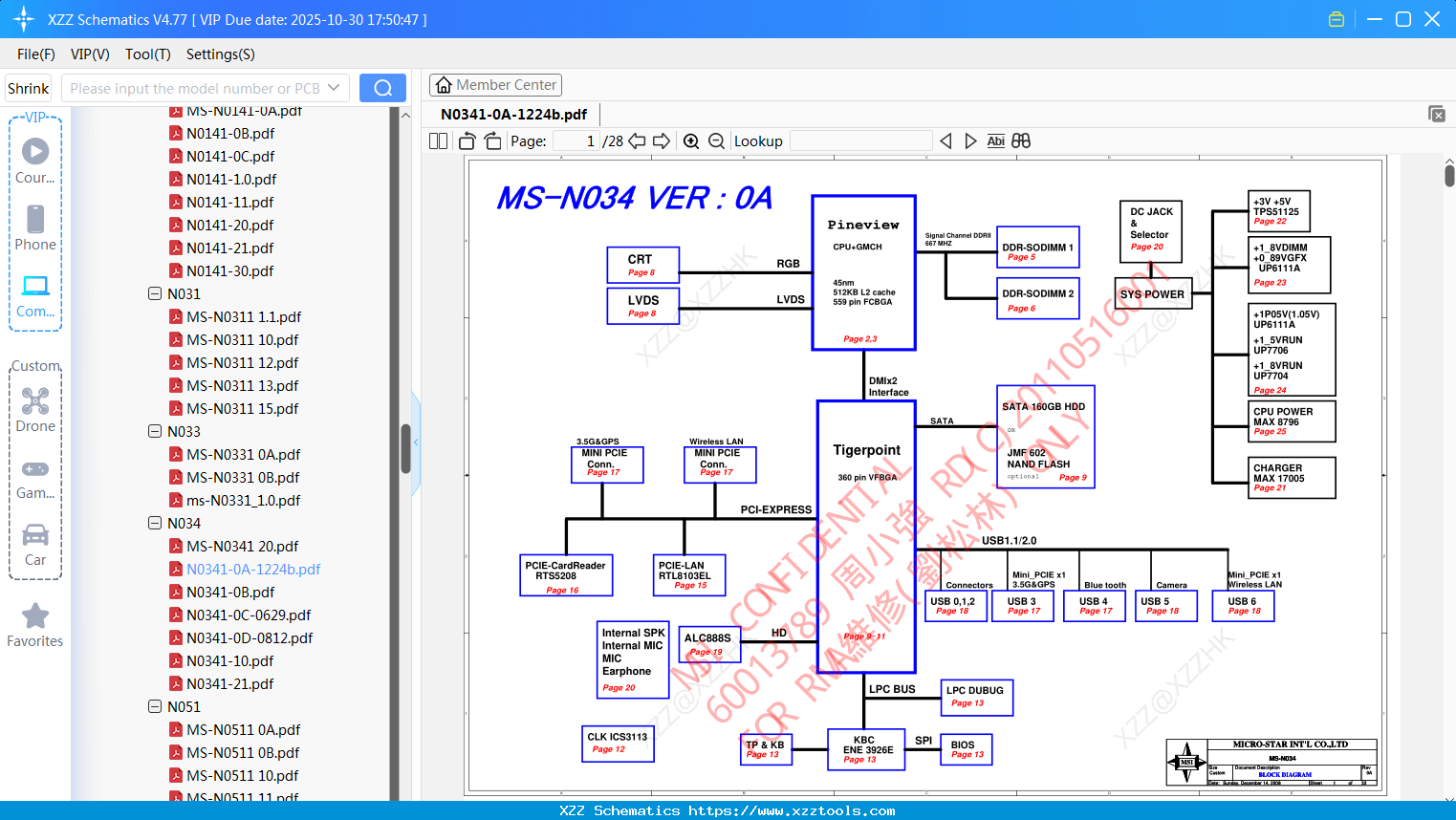Select the N0341-0A-1224b.pdf document tab
The width and height of the screenshot is (1456, 820).
tap(514, 114)
